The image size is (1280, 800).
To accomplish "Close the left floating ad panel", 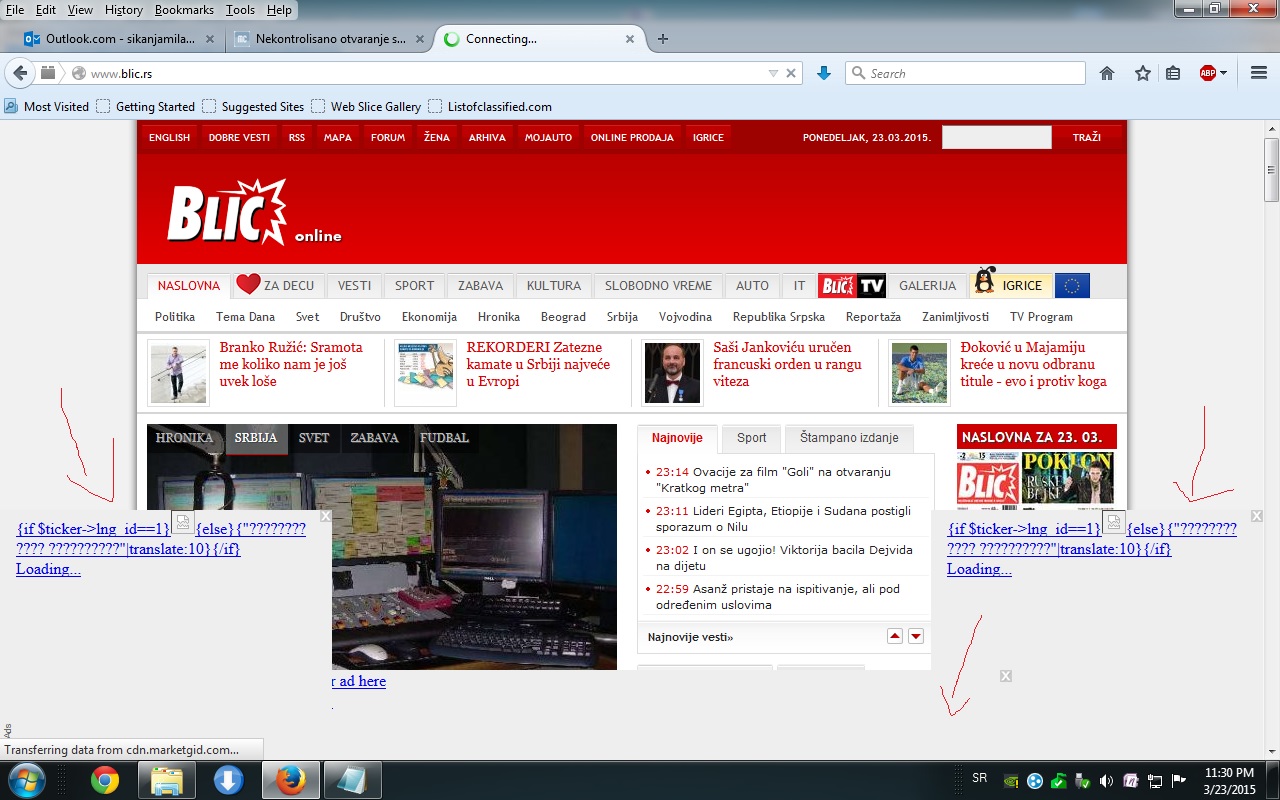I will click(x=325, y=516).
